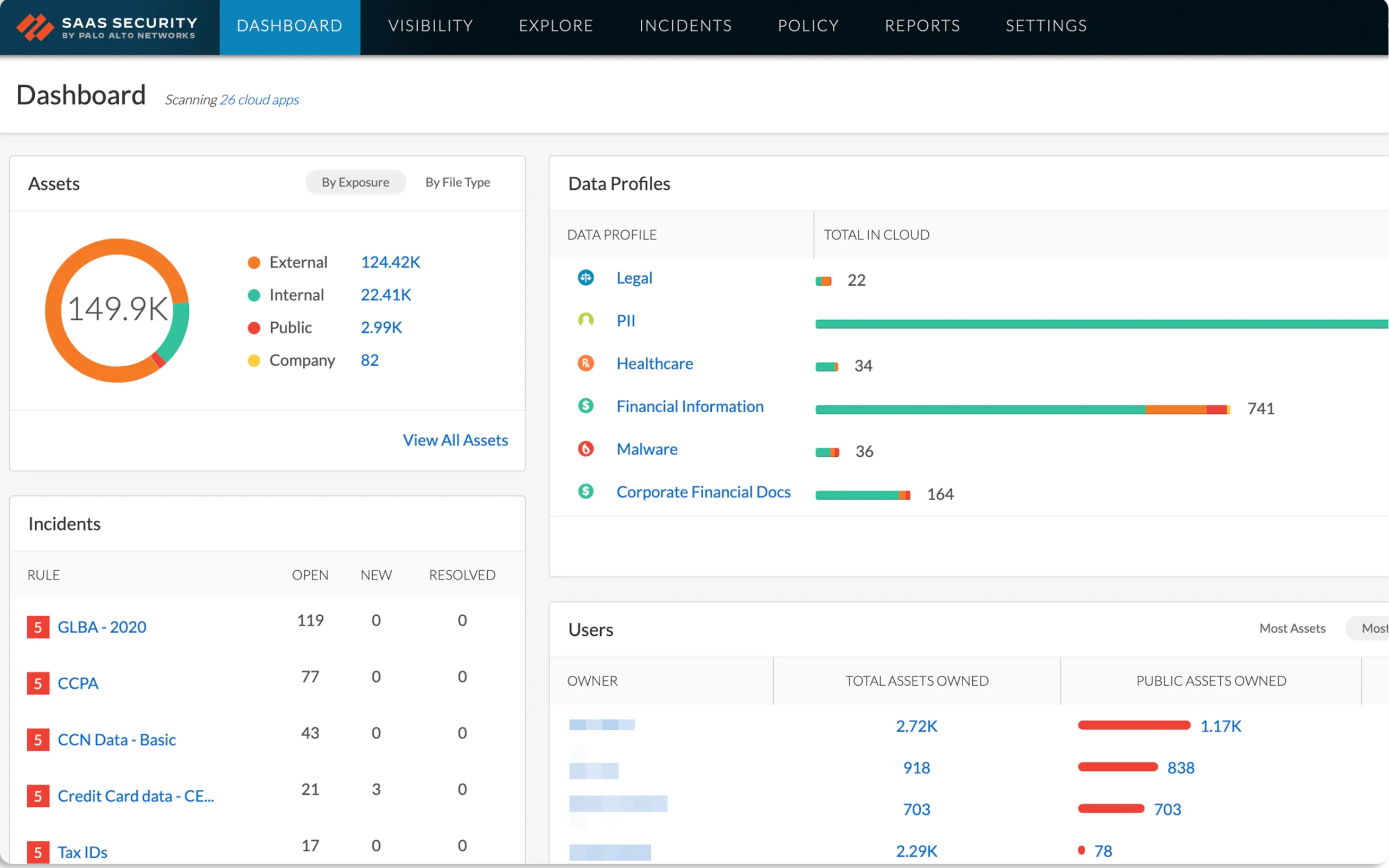Click the Financial Information dollar icon
This screenshot has width=1389, height=868.
pos(585,406)
